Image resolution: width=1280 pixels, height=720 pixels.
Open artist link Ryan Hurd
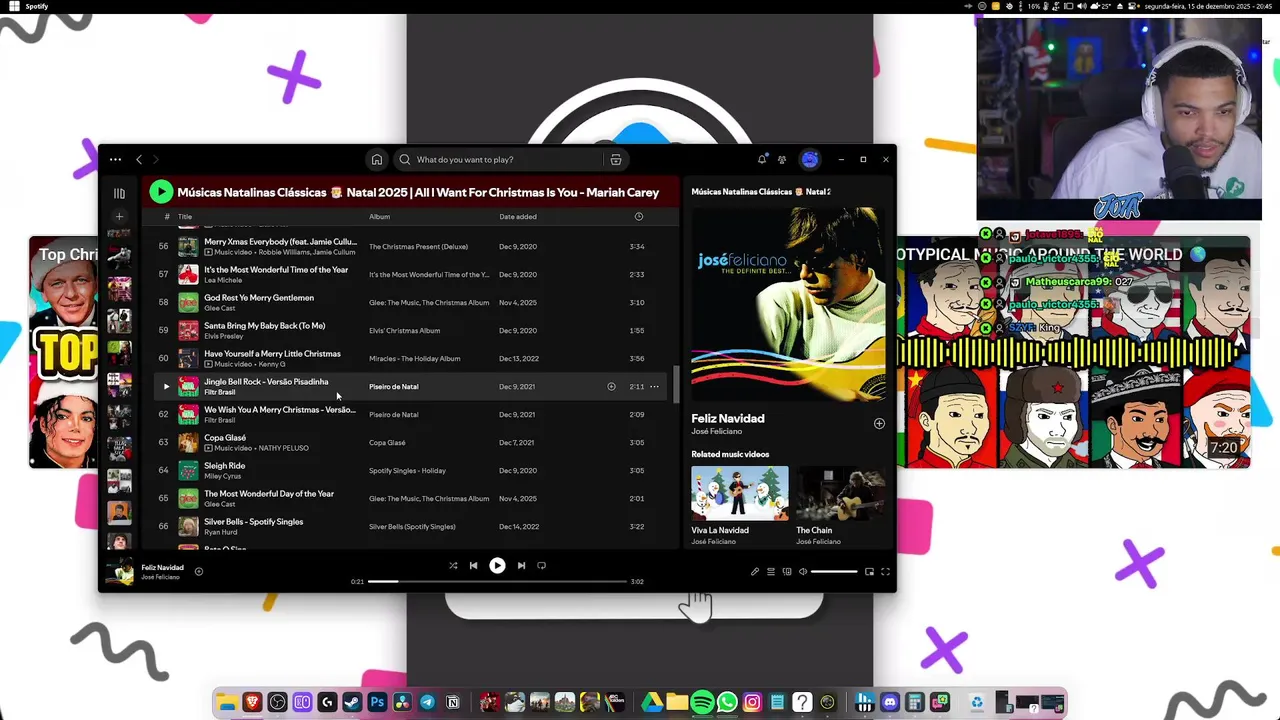220,532
